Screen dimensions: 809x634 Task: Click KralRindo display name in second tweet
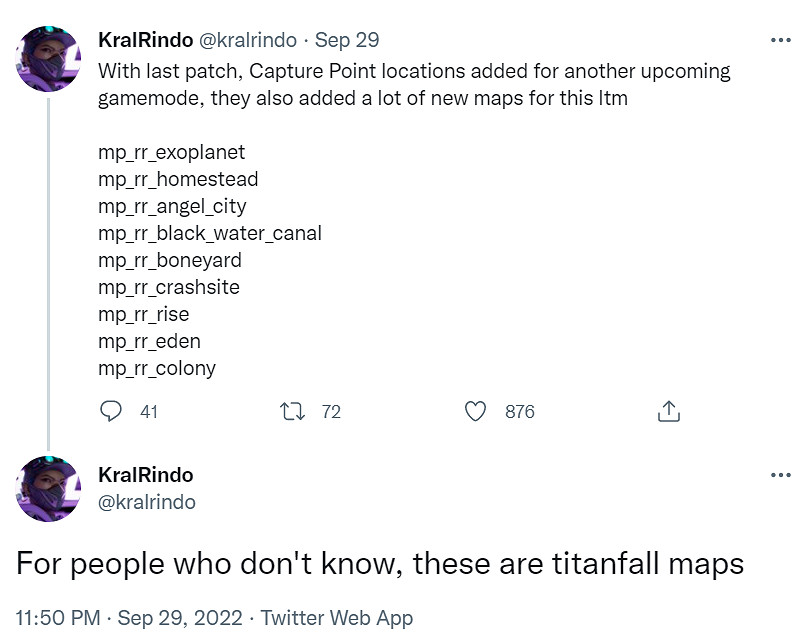(x=145, y=474)
